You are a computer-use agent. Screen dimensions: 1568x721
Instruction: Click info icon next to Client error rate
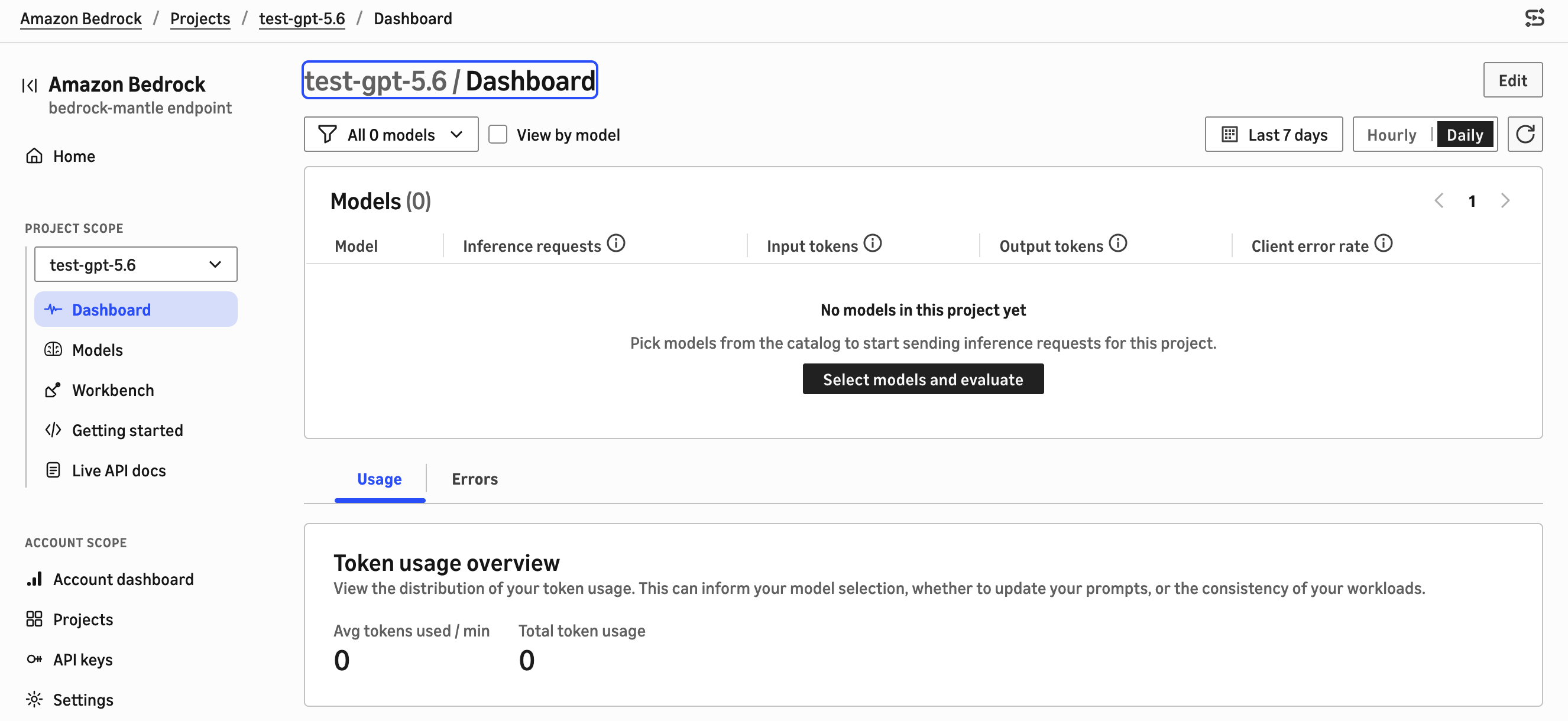1383,243
